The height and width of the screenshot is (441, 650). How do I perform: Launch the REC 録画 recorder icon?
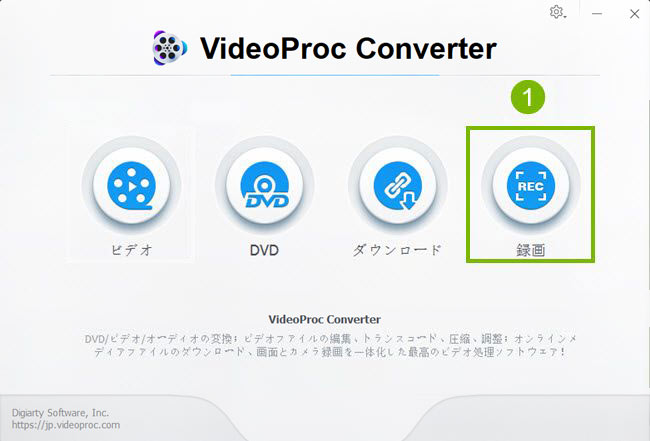531,185
